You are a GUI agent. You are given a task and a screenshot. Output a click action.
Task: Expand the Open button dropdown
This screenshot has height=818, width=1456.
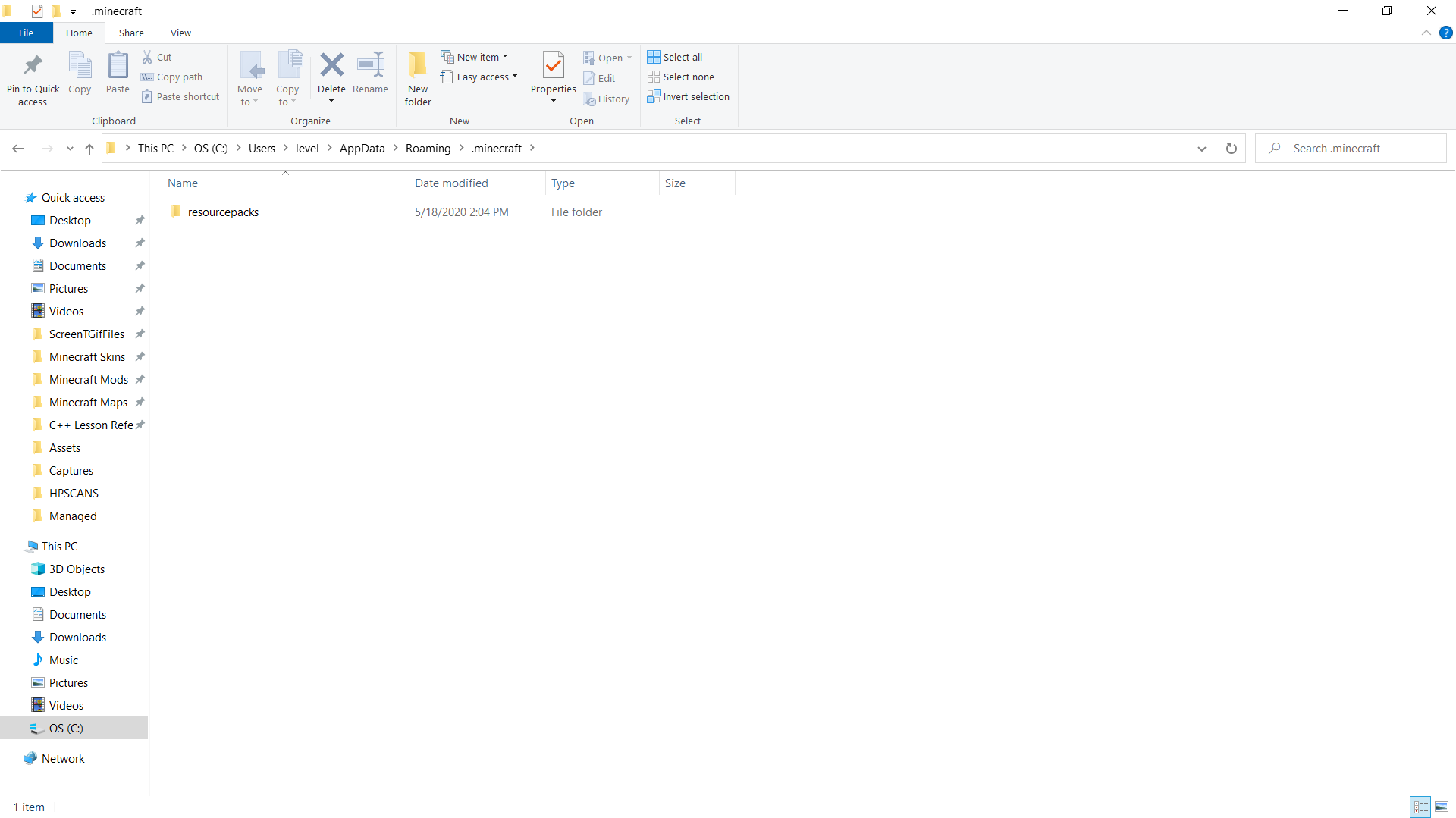(x=629, y=58)
